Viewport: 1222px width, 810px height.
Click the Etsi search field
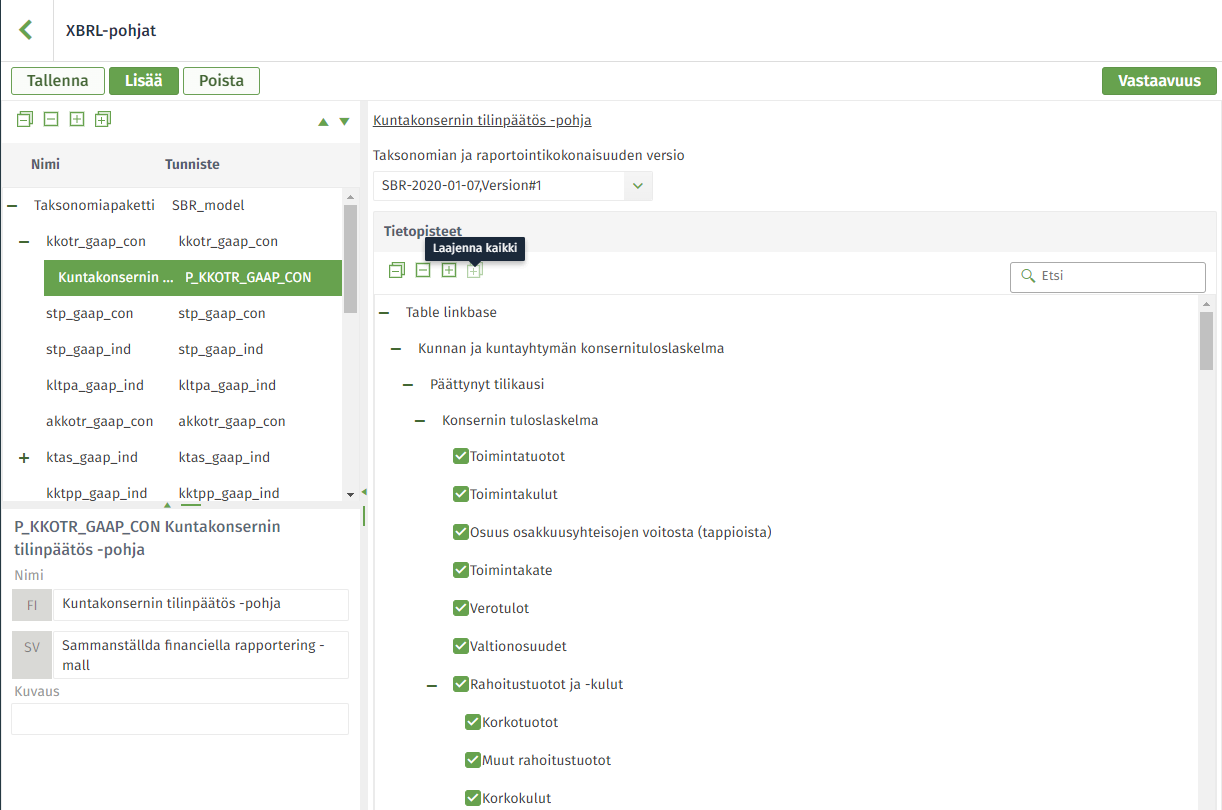coord(1108,276)
